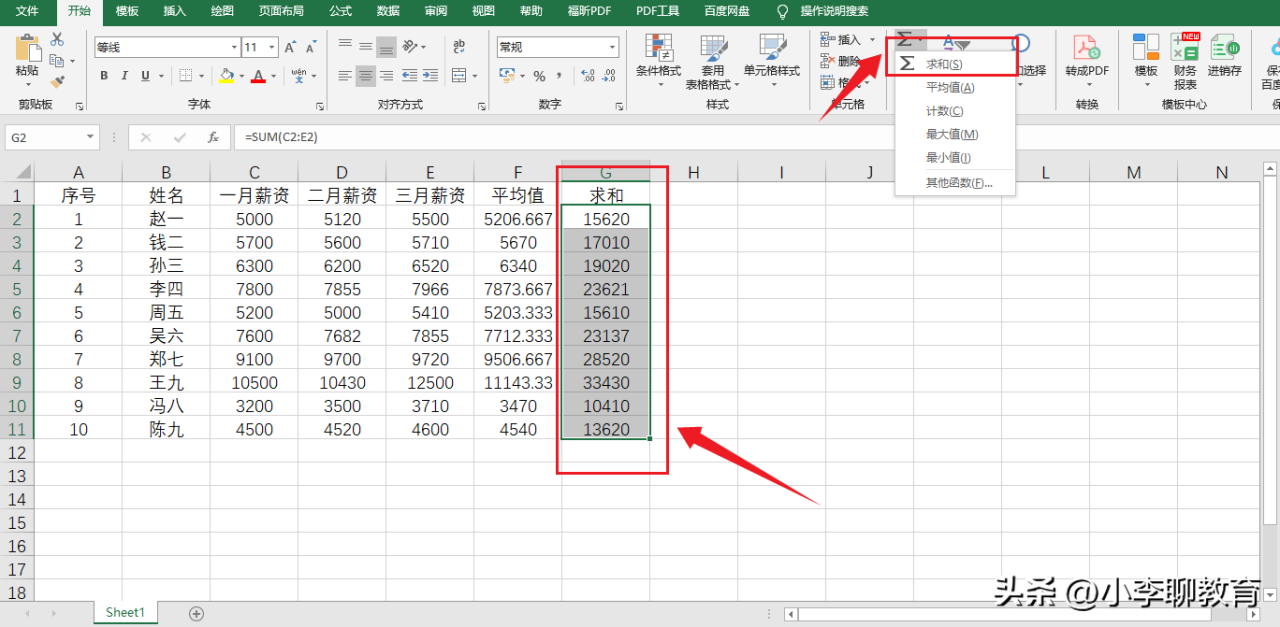The image size is (1280, 627).
Task: Toggle Italic formatting
Action: point(124,76)
